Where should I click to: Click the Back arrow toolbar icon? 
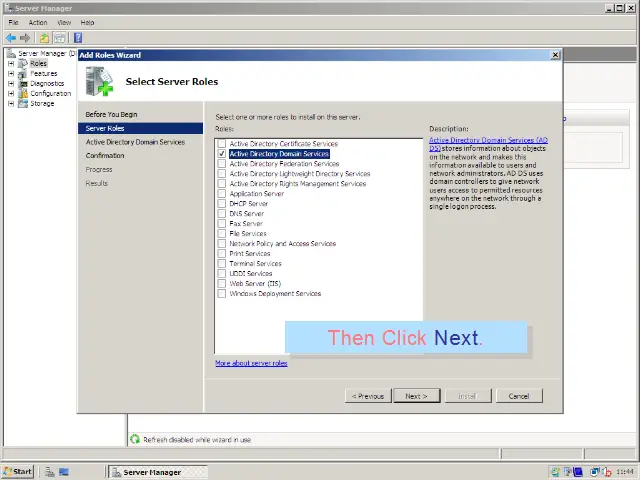pyautogui.click(x=11, y=38)
